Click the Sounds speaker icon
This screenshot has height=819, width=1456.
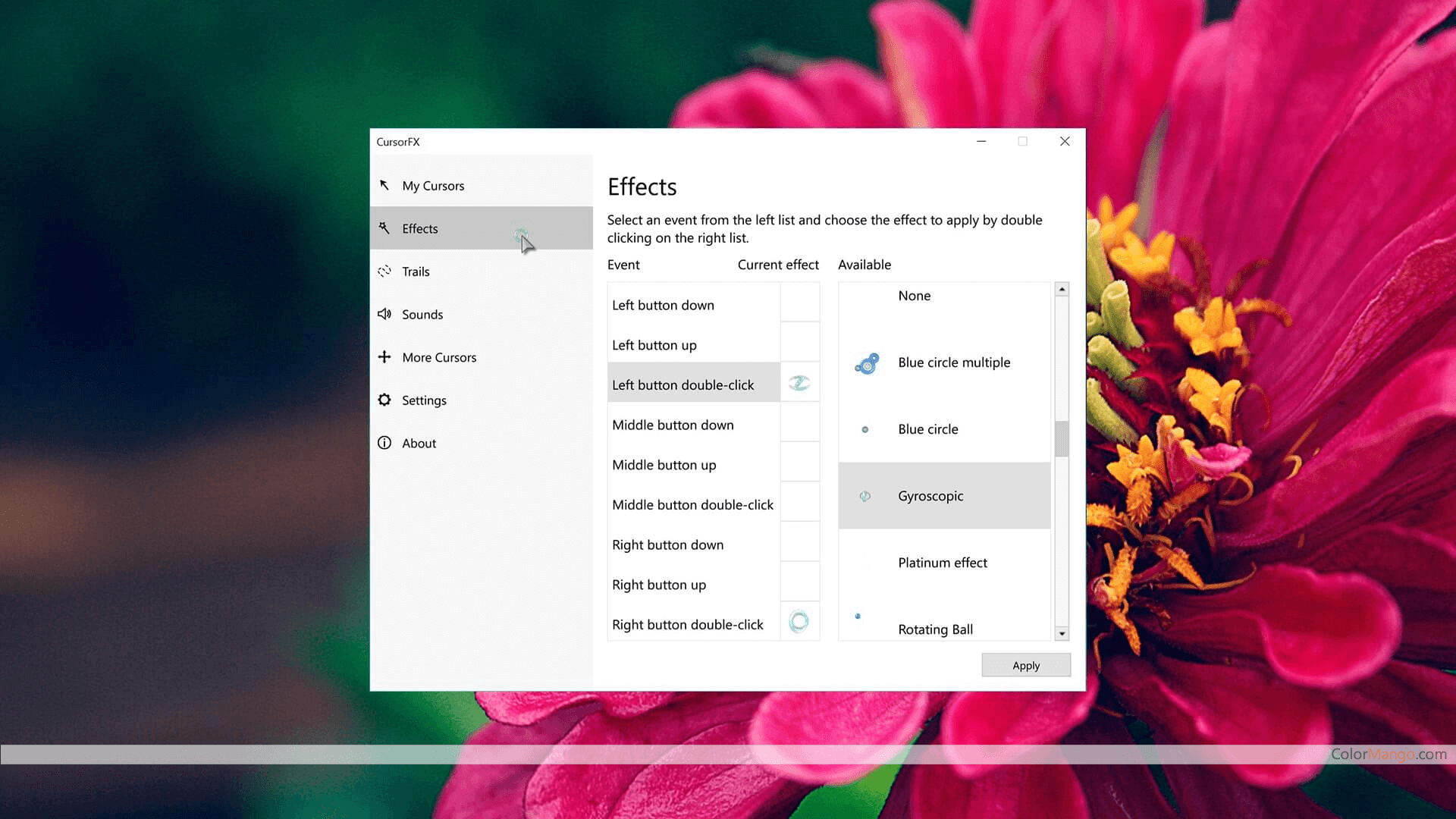click(x=384, y=314)
